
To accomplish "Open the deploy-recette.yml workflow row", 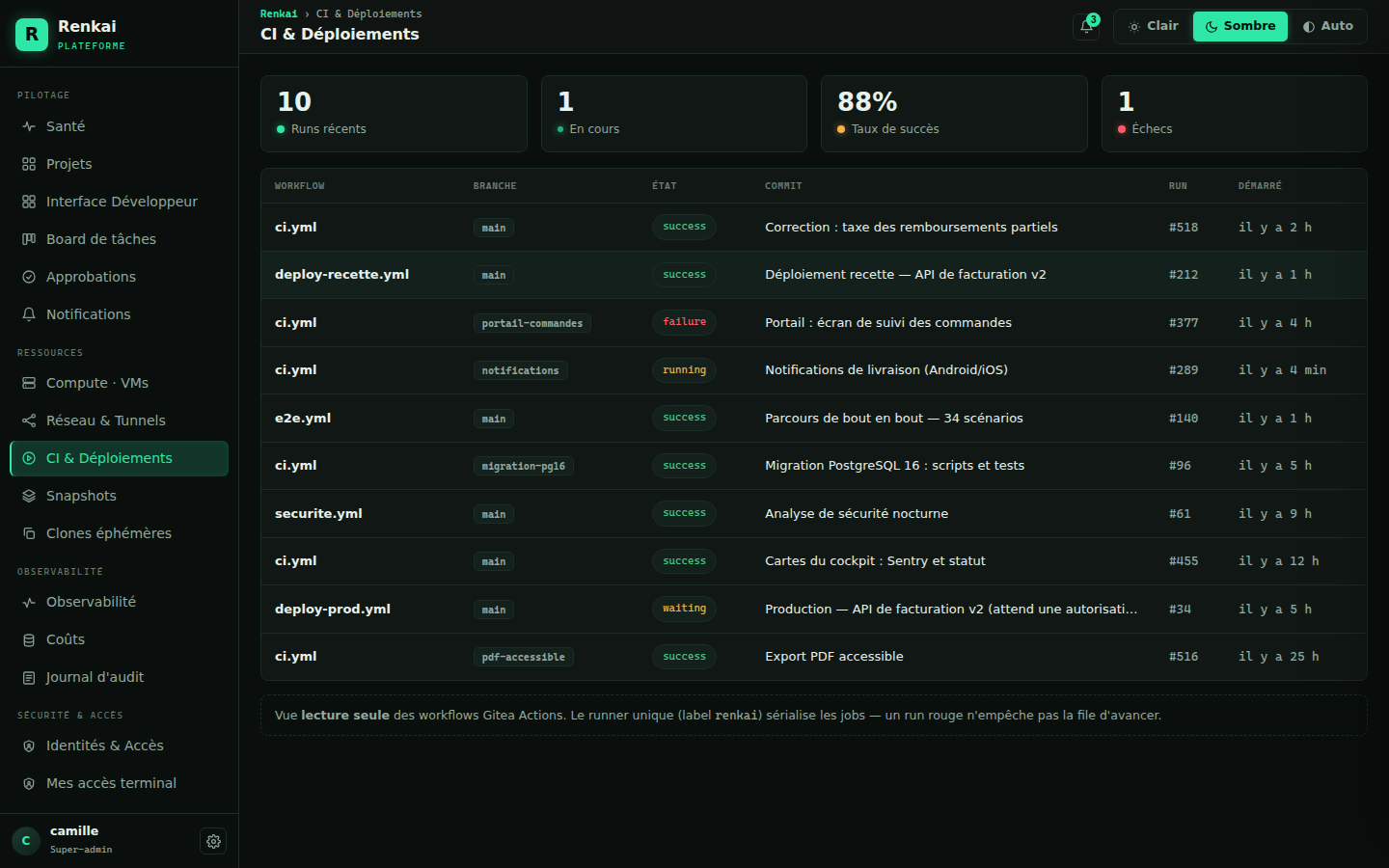I will pos(814,275).
